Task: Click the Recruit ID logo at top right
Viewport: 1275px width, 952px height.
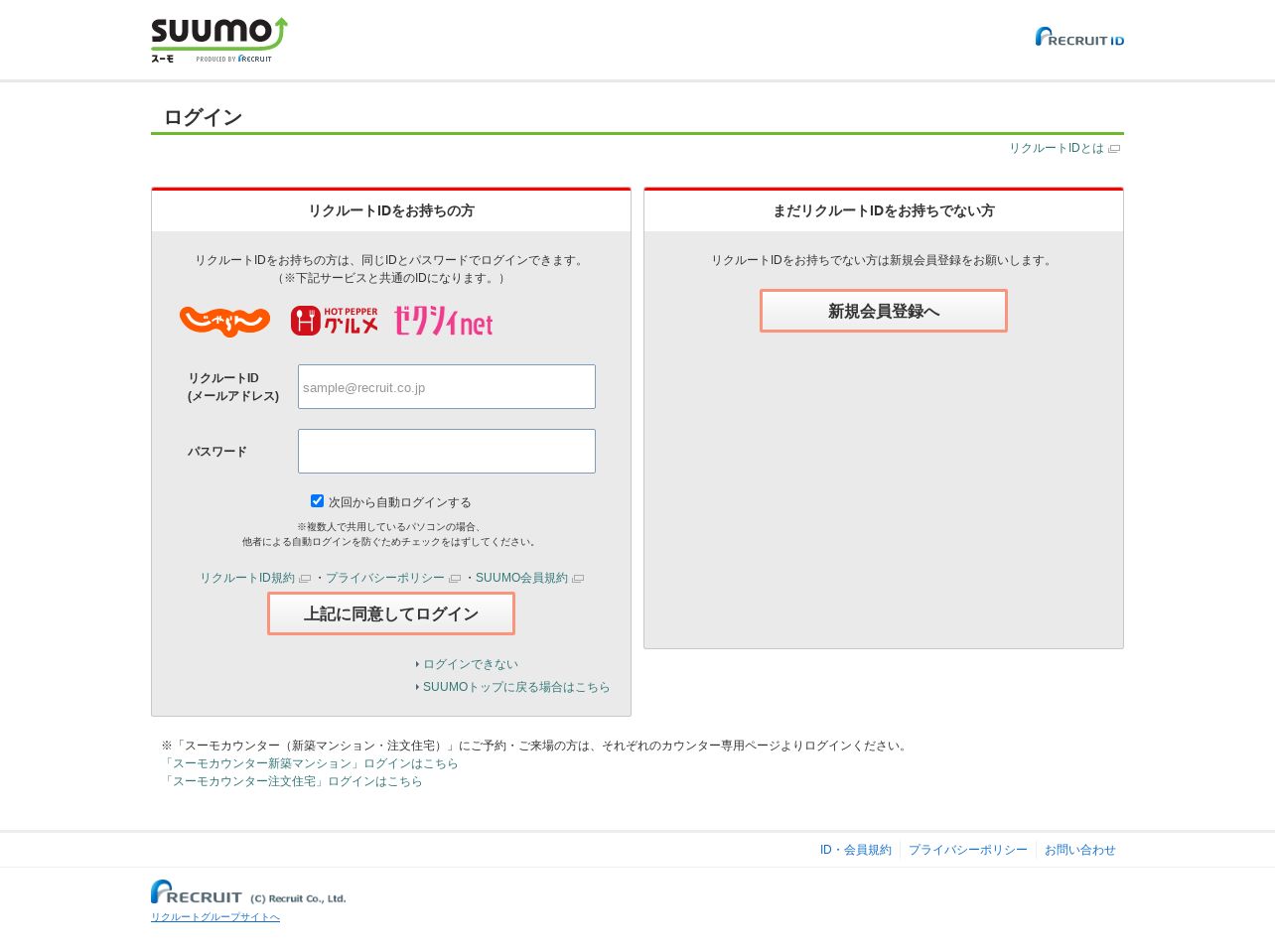Action: 1079,37
